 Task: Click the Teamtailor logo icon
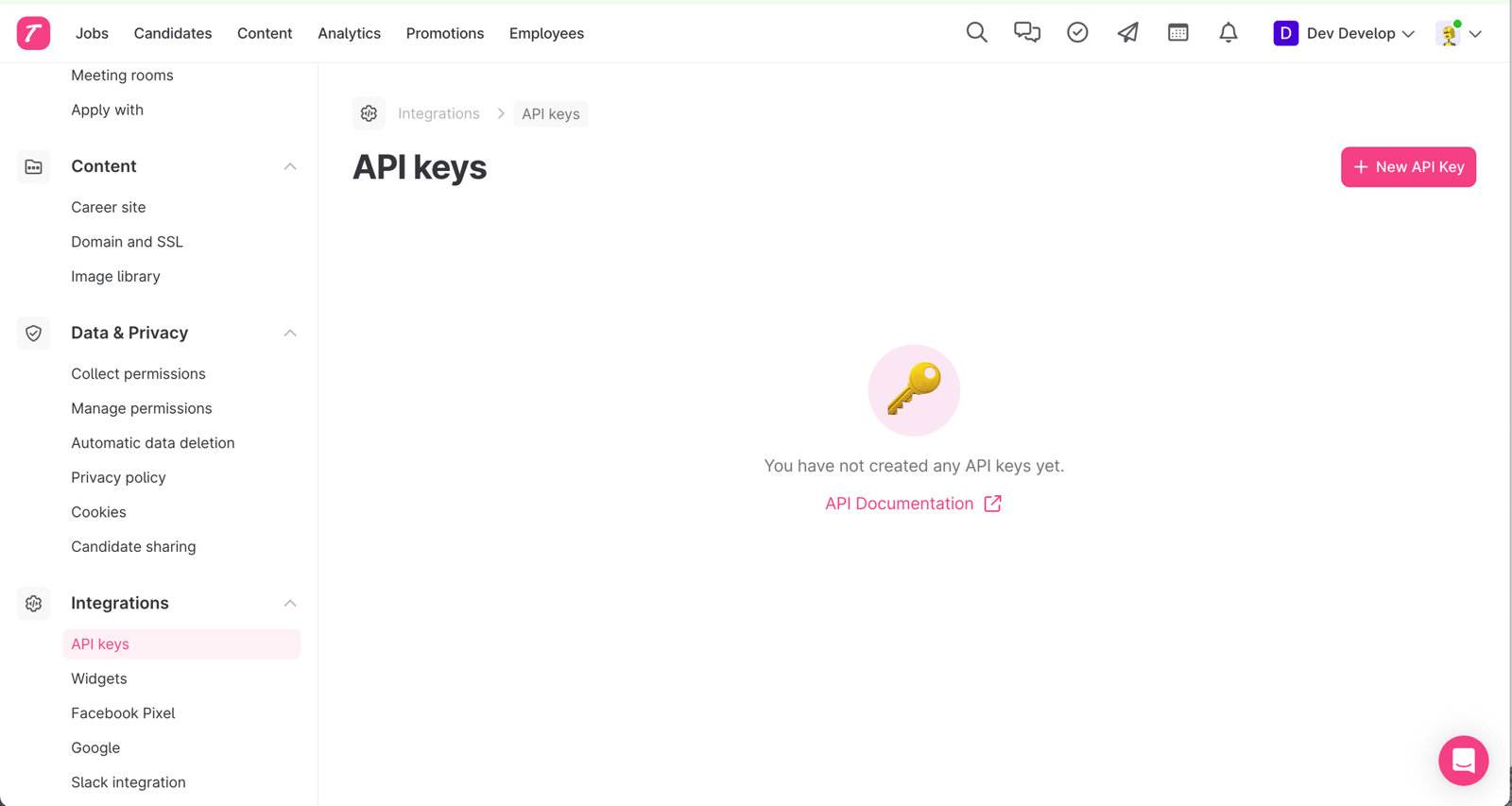click(x=33, y=33)
